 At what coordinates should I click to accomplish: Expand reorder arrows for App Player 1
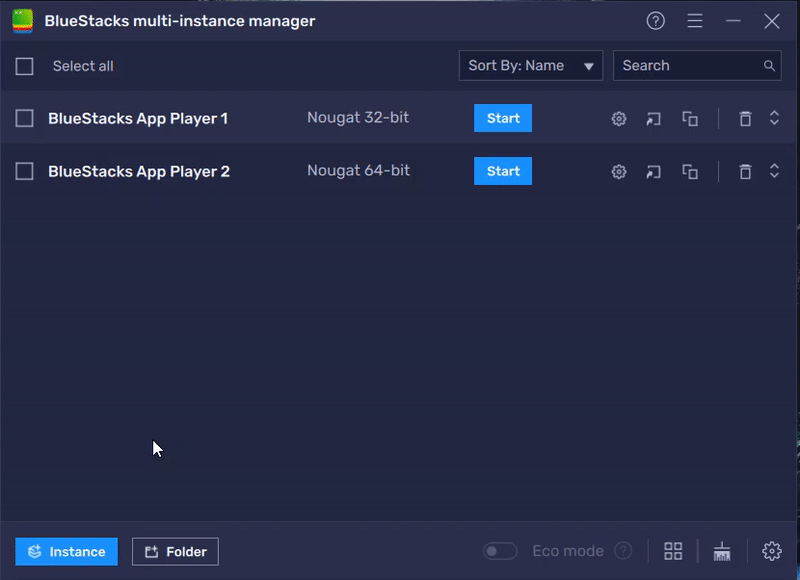click(775, 118)
